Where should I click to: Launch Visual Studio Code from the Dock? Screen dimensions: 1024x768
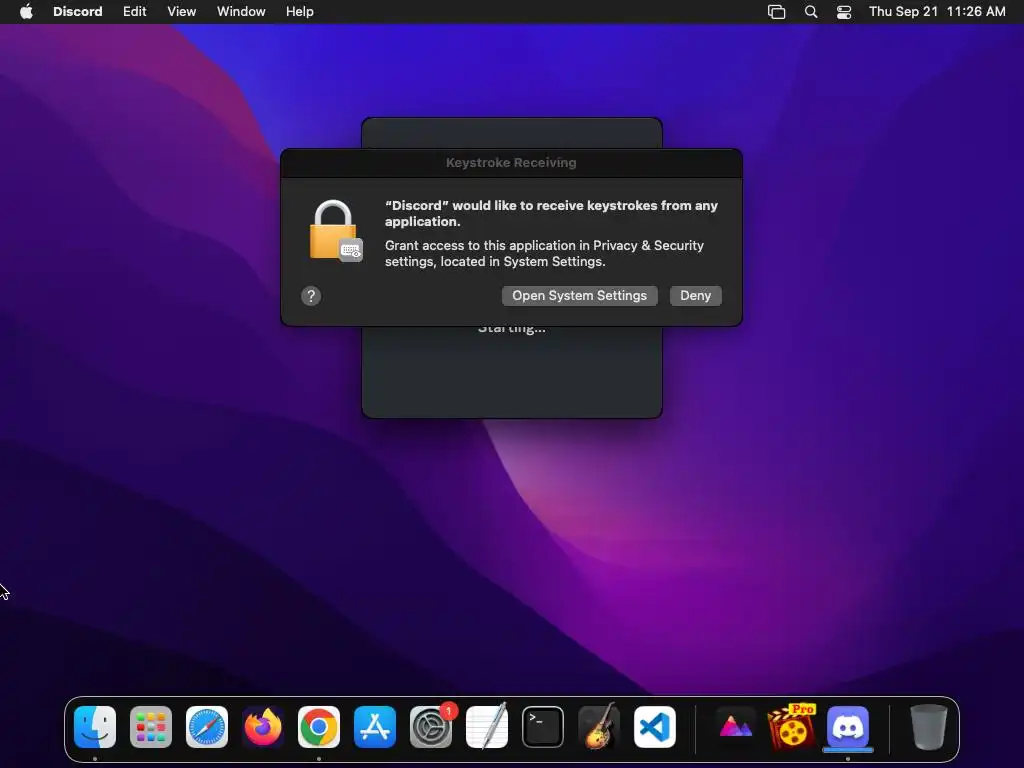coord(655,727)
